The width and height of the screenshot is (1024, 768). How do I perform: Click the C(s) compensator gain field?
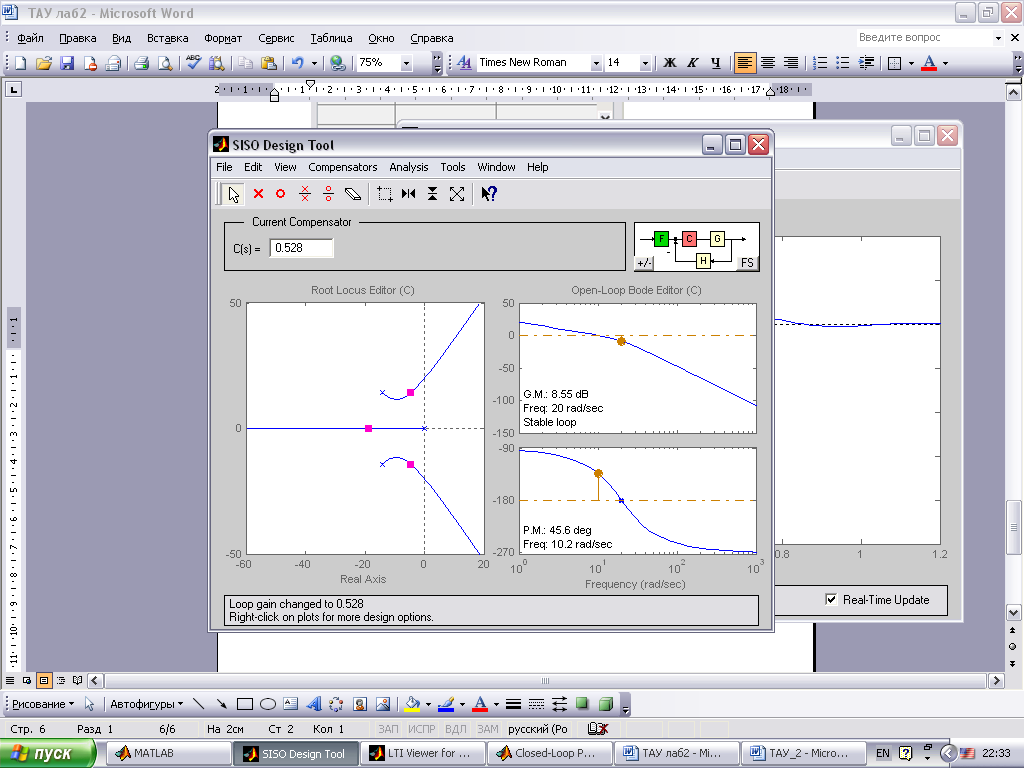tap(301, 248)
